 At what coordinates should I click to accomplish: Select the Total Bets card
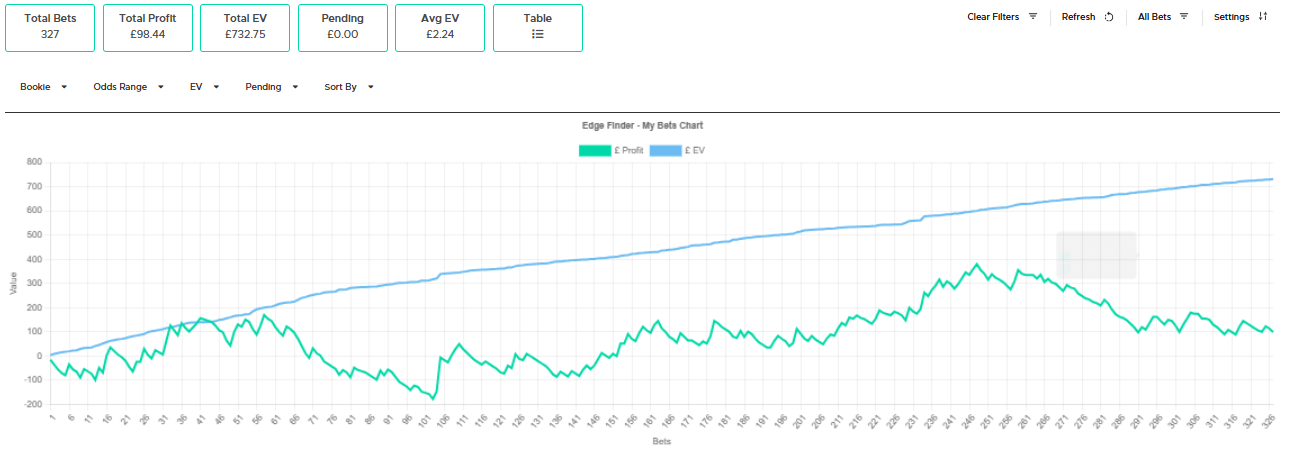pos(50,27)
